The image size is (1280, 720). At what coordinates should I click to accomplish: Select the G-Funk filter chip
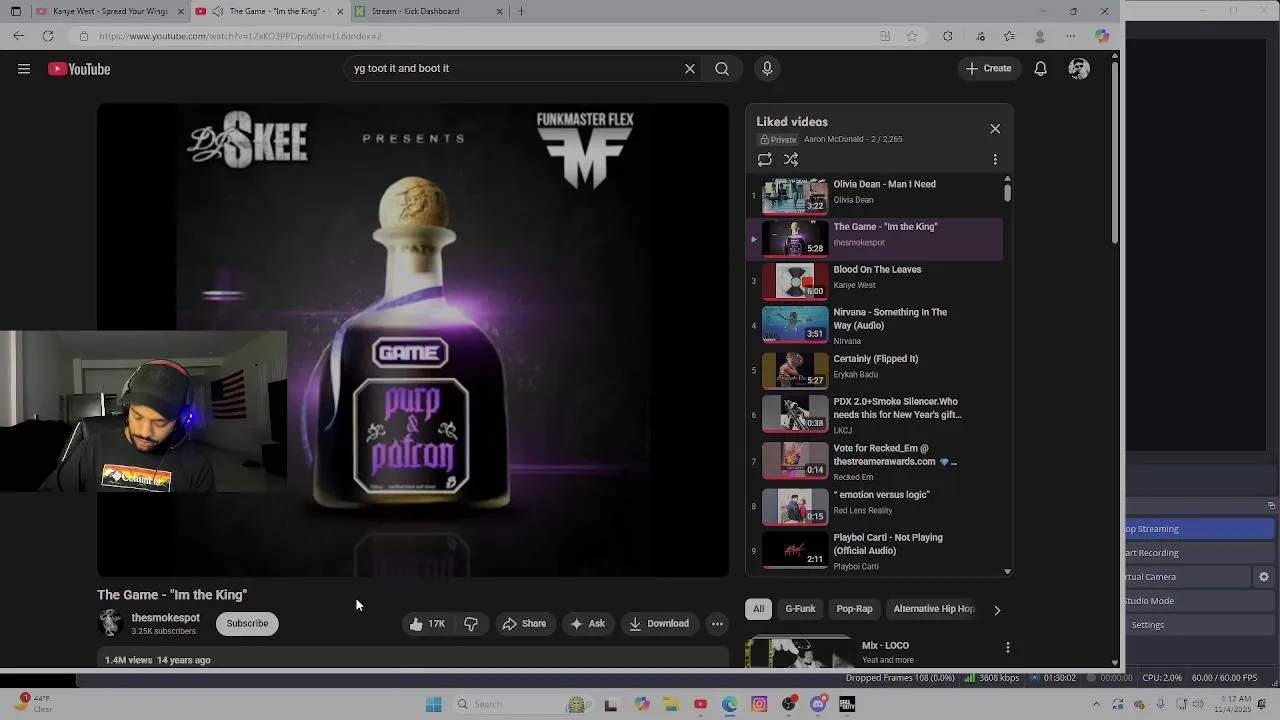(x=800, y=609)
